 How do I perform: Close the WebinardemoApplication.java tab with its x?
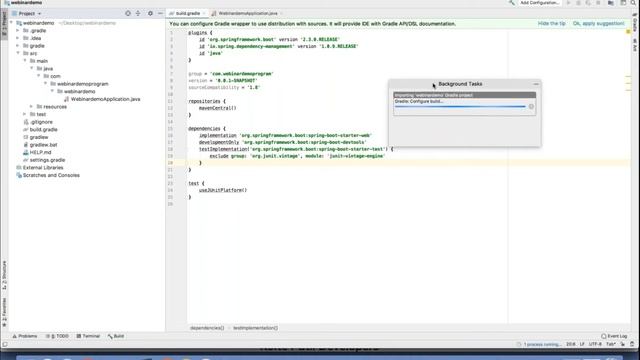[281, 13]
